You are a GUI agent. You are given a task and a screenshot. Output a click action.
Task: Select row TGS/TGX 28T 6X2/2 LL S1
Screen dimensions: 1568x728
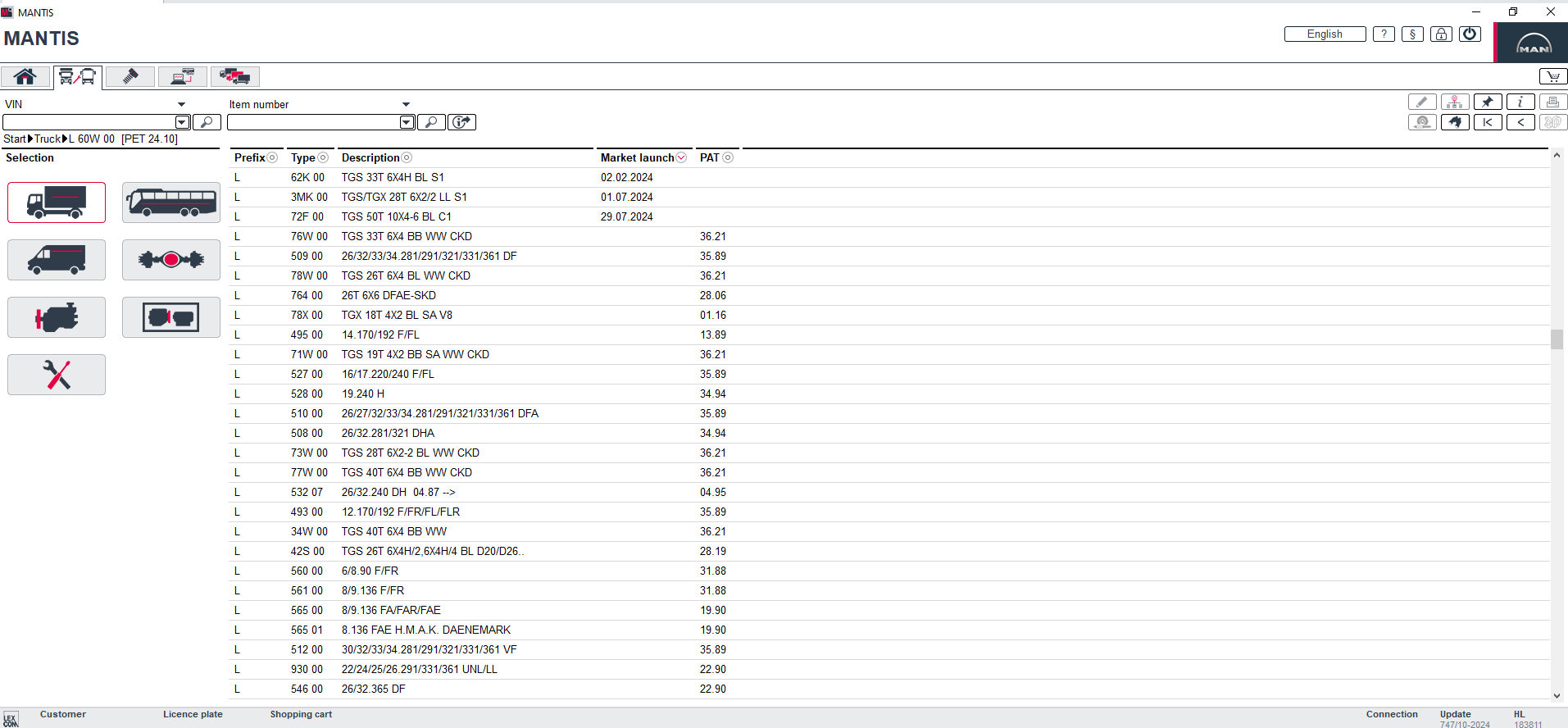889,197
